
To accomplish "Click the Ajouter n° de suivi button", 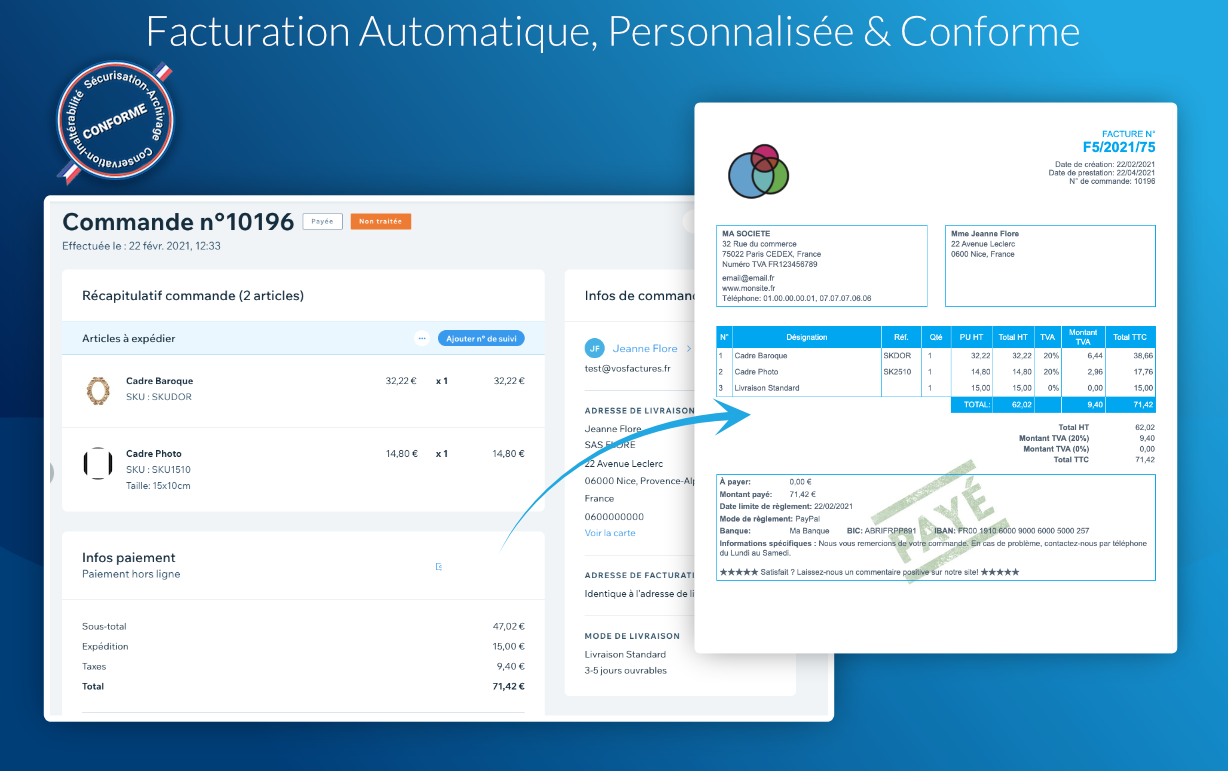I will click(x=483, y=338).
